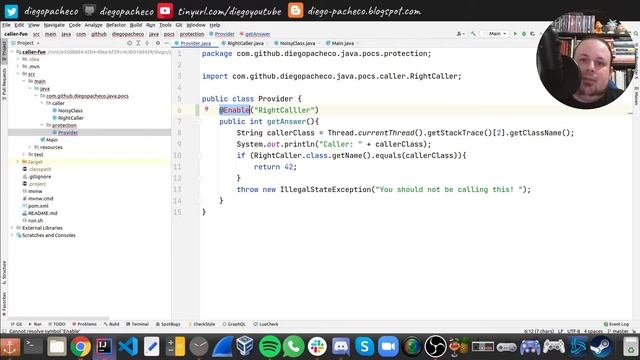
Task: Open the SpotBugs tool window button
Action: [168, 324]
